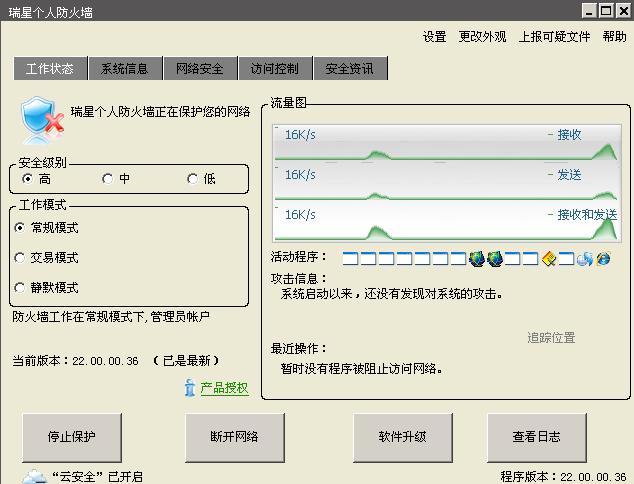Open the 设置 menu

[435, 37]
